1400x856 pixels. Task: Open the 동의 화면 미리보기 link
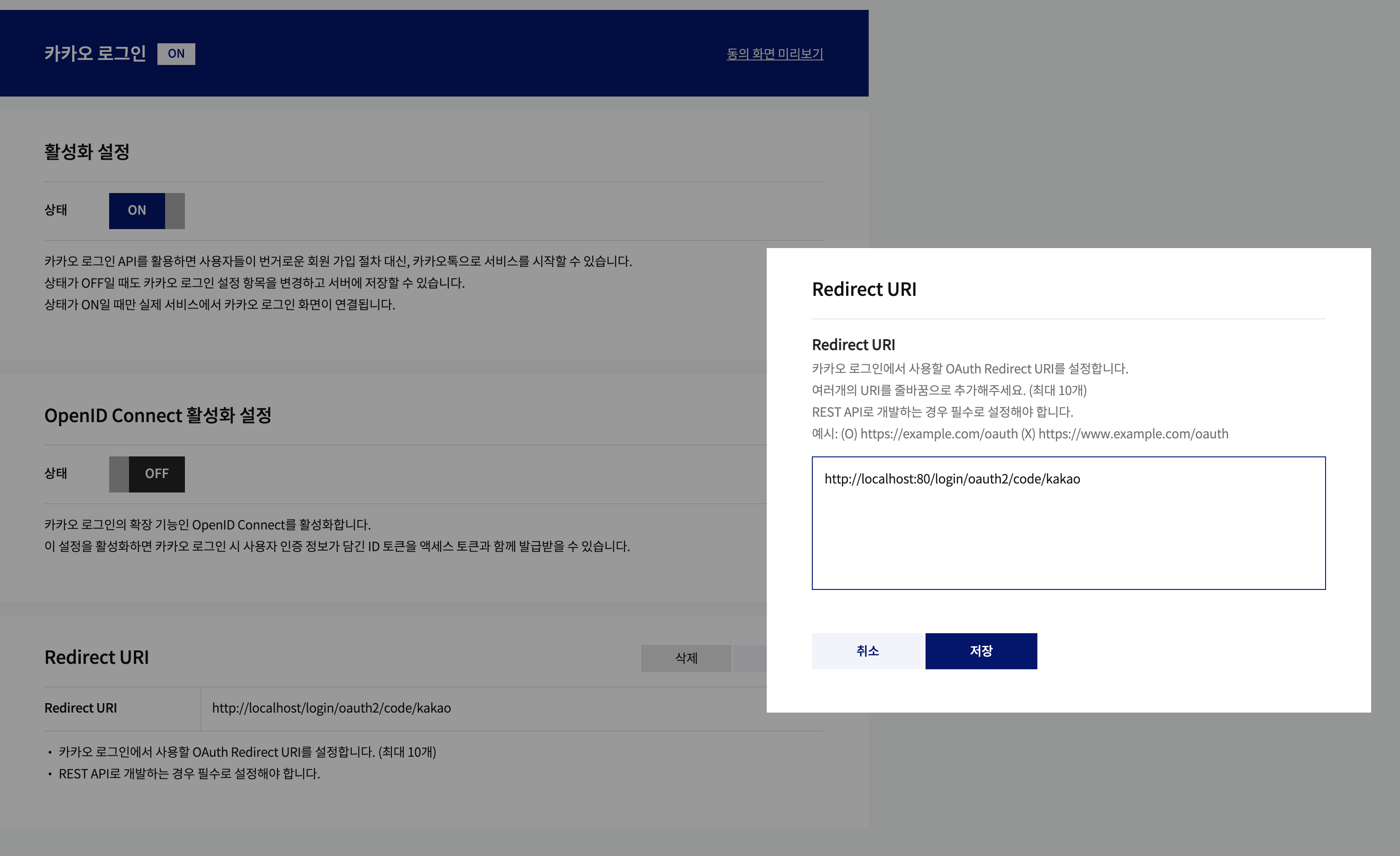[x=775, y=53]
